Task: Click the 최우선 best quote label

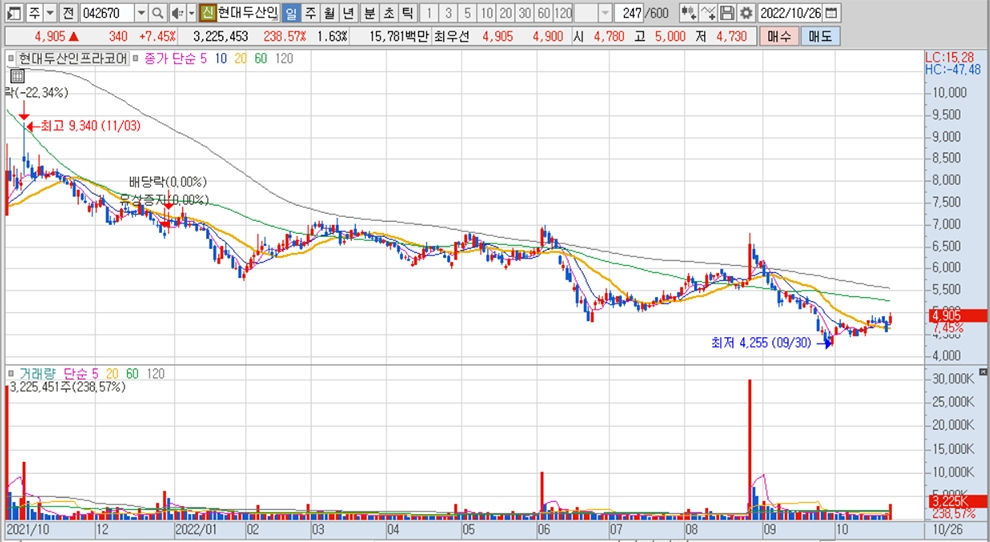Action: pyautogui.click(x=451, y=37)
